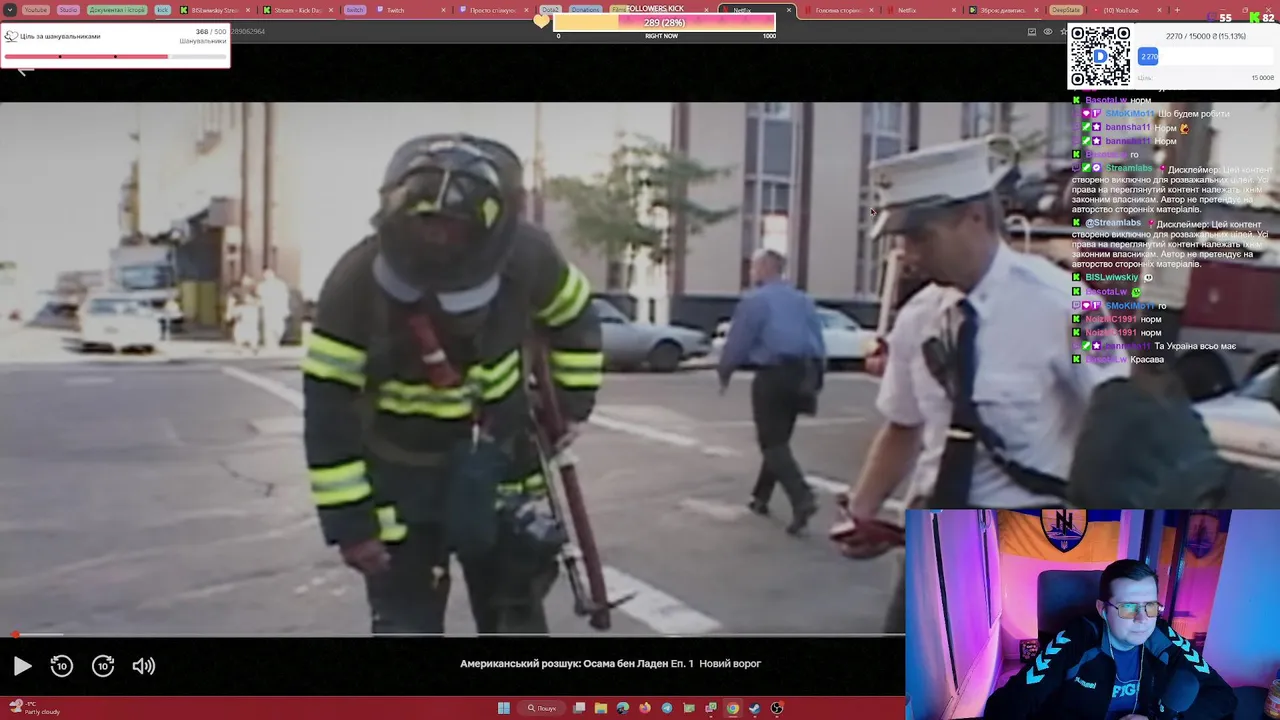1280x720 pixels.
Task: Open the Youtube tab group
Action: tap(35, 10)
